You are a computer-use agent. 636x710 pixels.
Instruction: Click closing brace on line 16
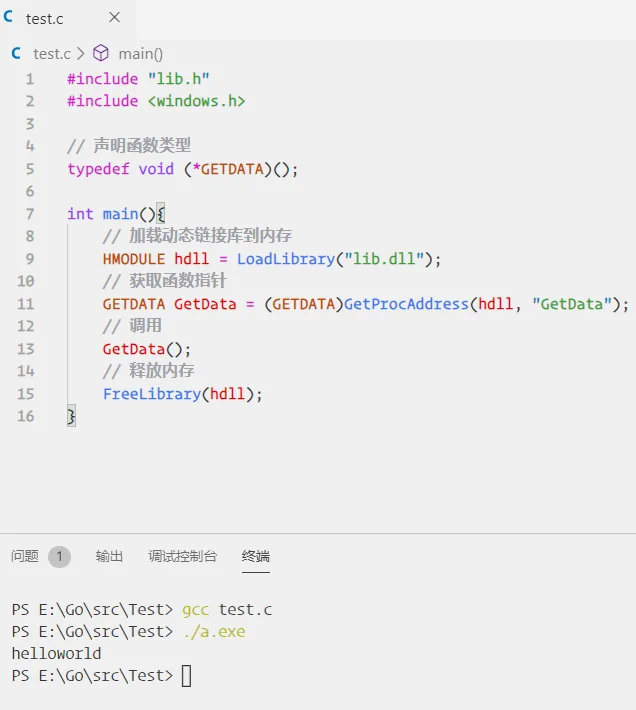71,416
